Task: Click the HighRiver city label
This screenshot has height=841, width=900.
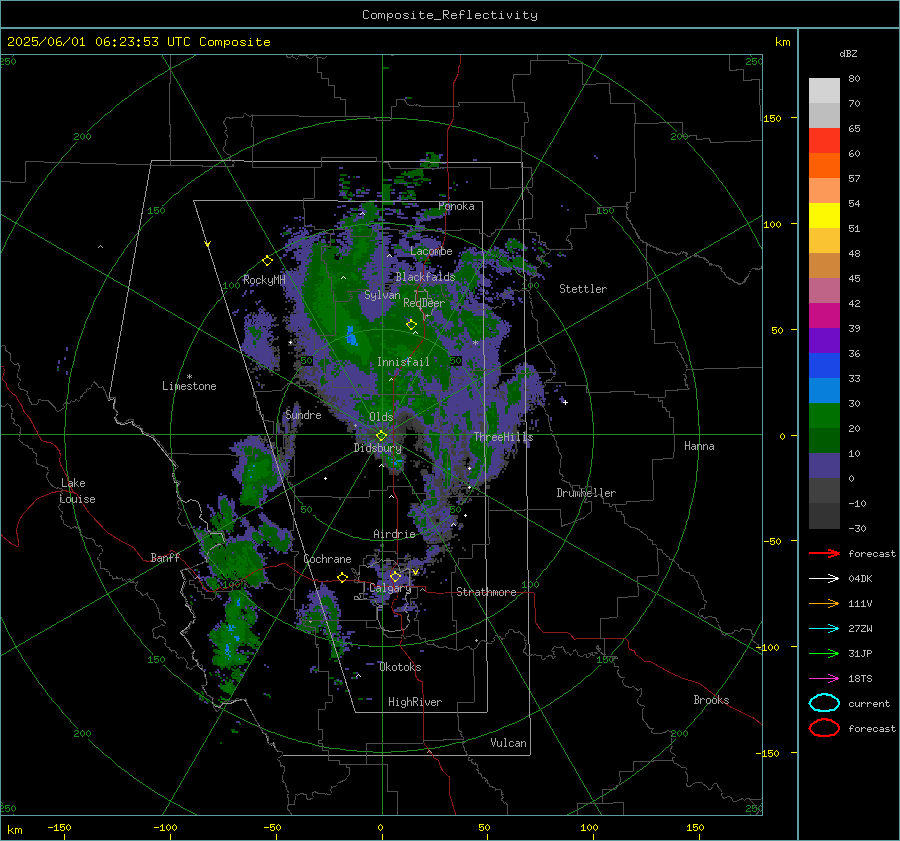Action: 415,702
